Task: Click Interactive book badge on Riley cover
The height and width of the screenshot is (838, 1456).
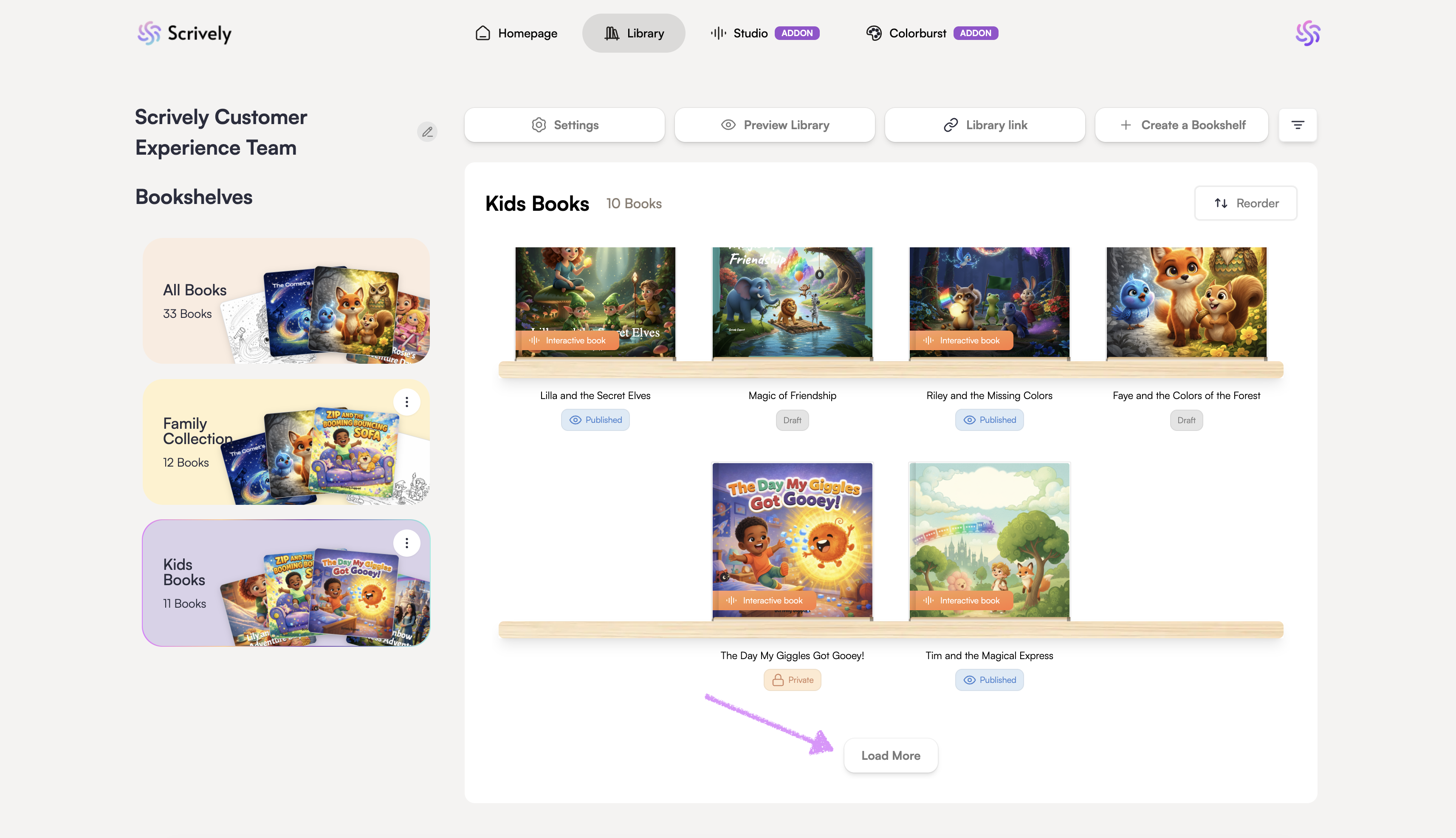Action: [x=961, y=341]
